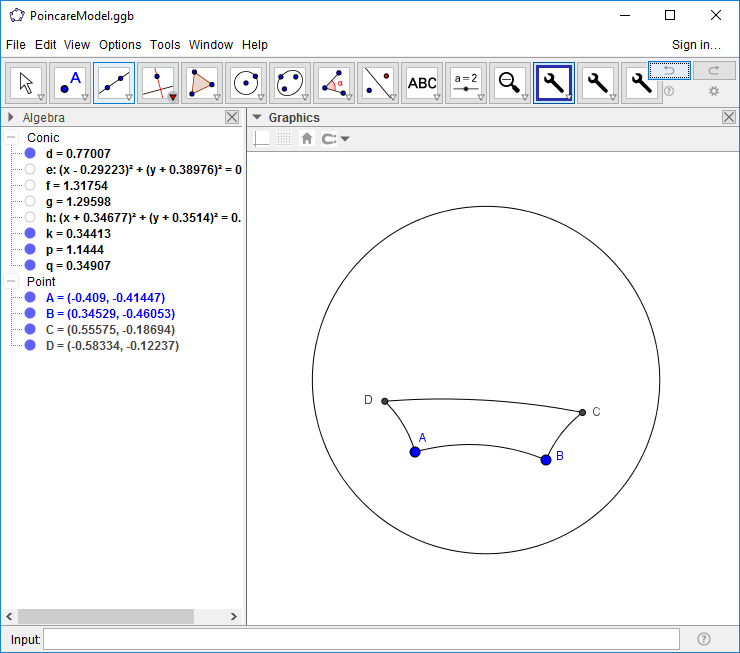This screenshot has height=653, width=740.
Task: Toggle visibility of number f
Action: tap(30, 186)
